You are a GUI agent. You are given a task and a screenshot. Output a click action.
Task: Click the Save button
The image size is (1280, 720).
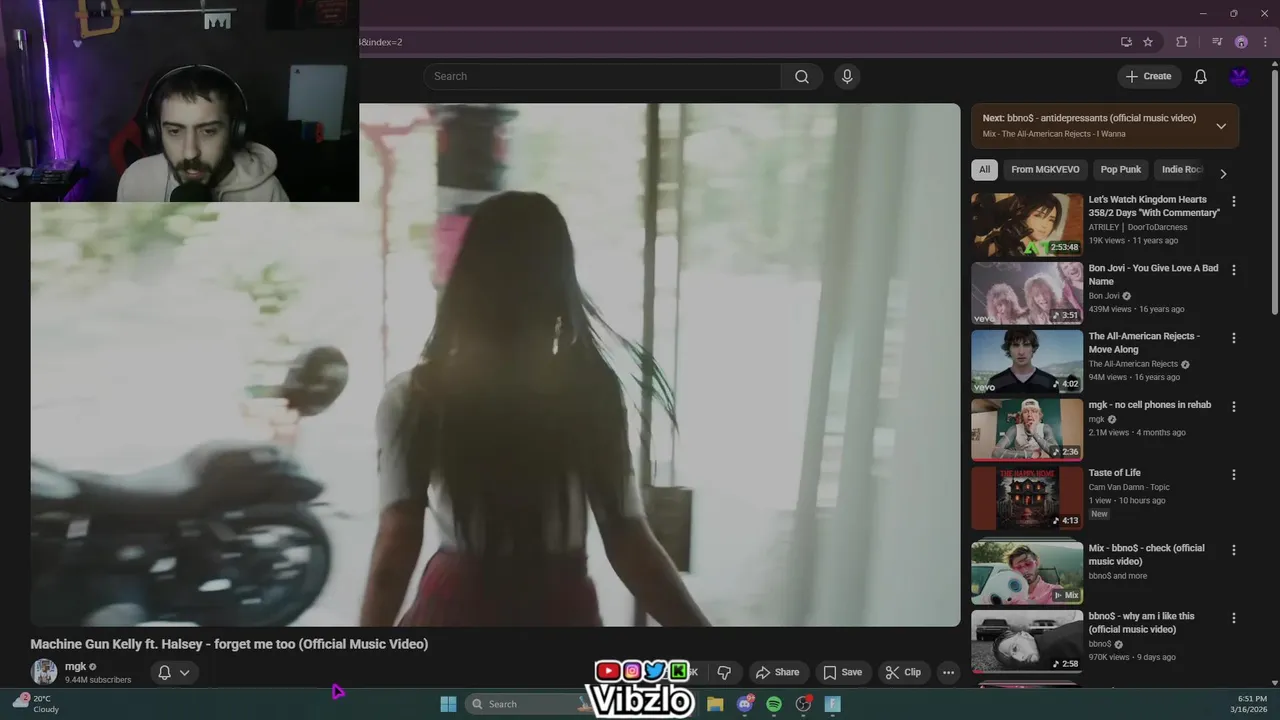(x=842, y=672)
